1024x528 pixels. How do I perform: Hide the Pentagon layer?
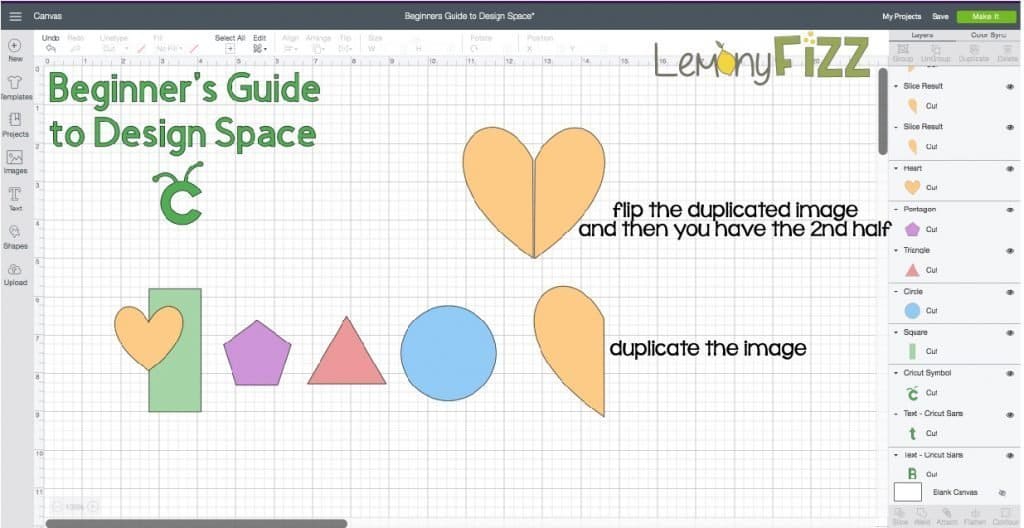1010,210
